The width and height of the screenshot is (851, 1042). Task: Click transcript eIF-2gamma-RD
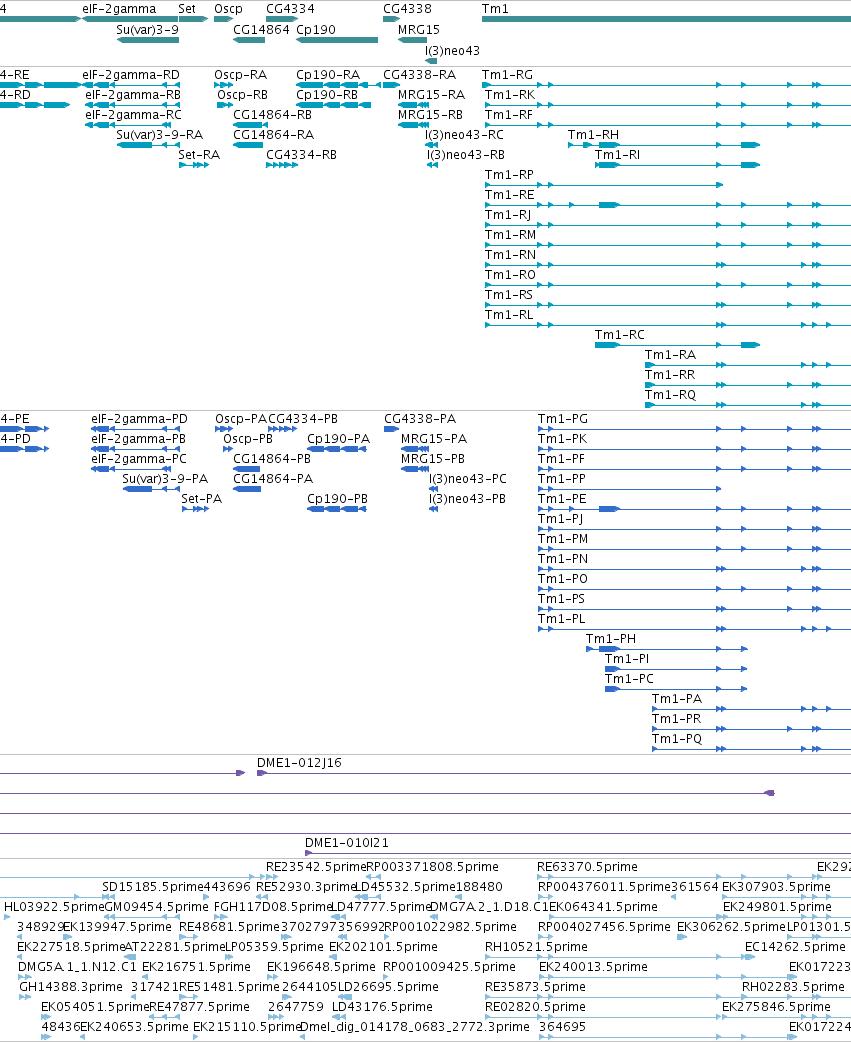[x=131, y=85]
